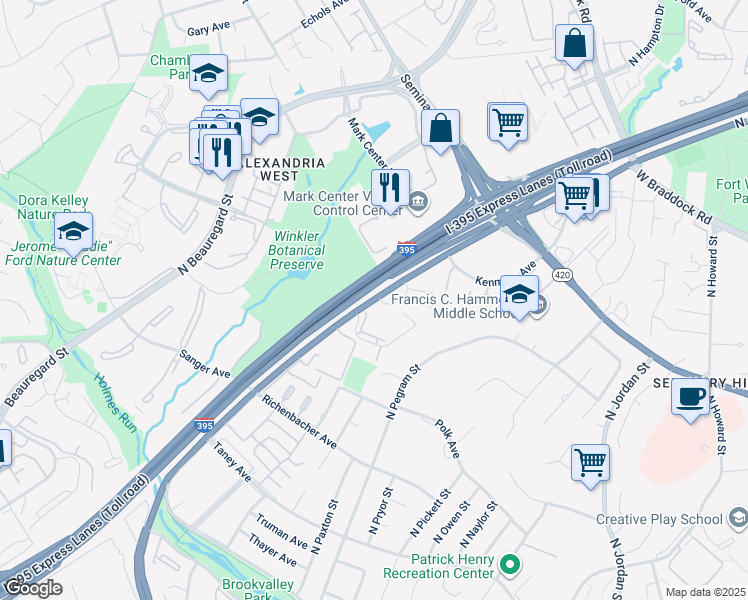Open the shopping cart marker north of I-395 Express Lanes
Image resolution: width=748 pixels, height=600 pixels.
[508, 123]
